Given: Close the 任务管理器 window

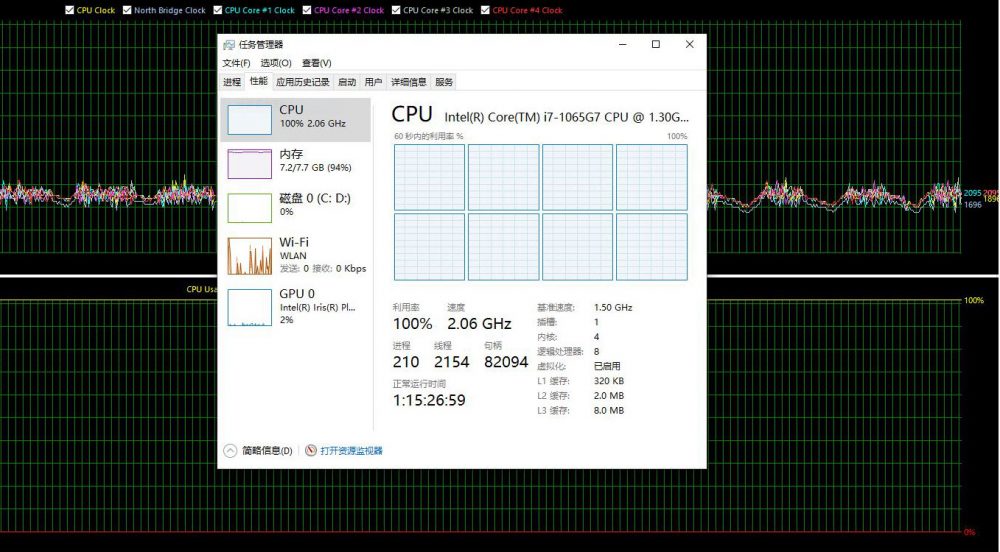Looking at the screenshot, I should [689, 44].
